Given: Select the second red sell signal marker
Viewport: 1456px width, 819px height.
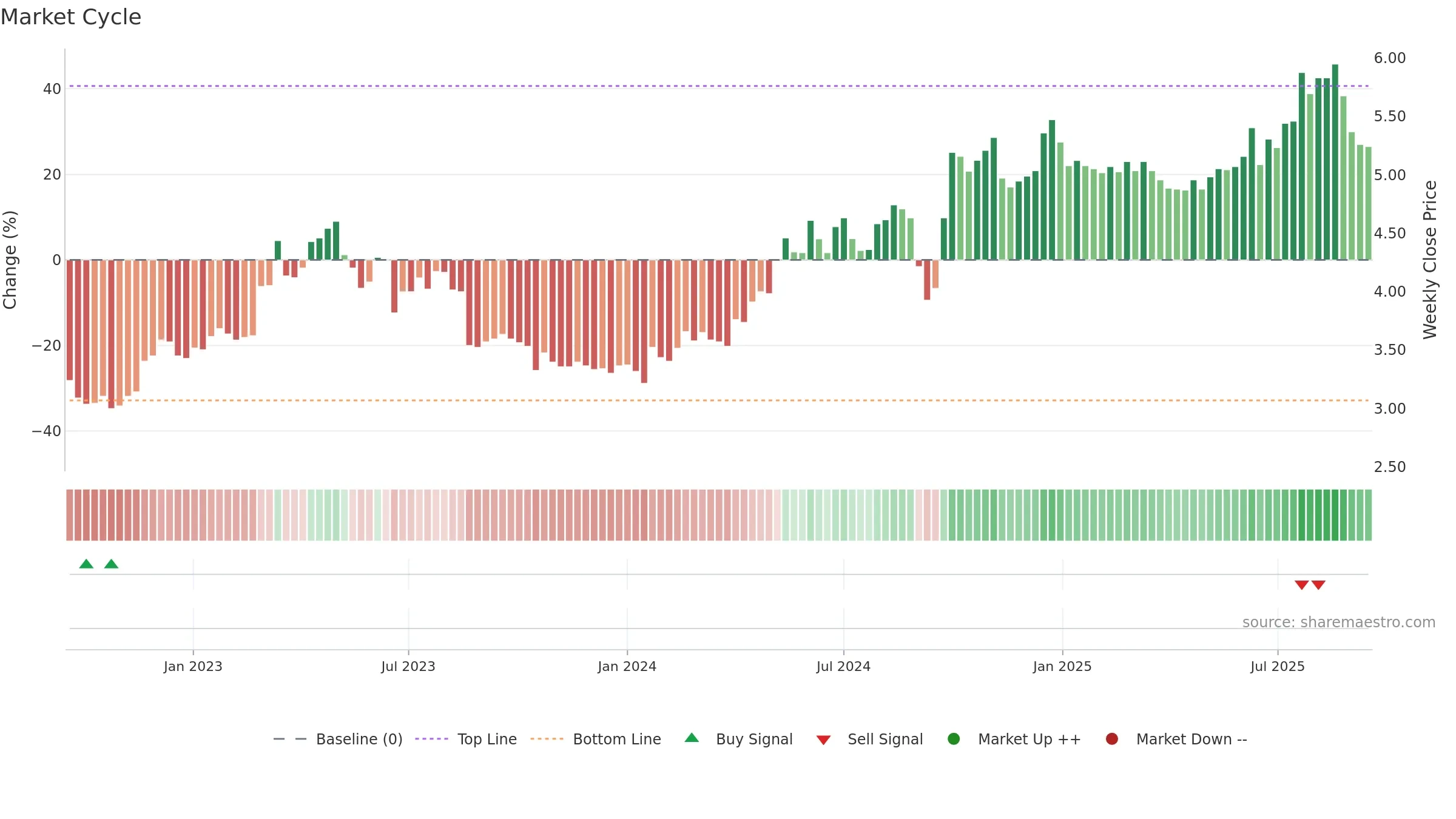Looking at the screenshot, I should [1318, 585].
